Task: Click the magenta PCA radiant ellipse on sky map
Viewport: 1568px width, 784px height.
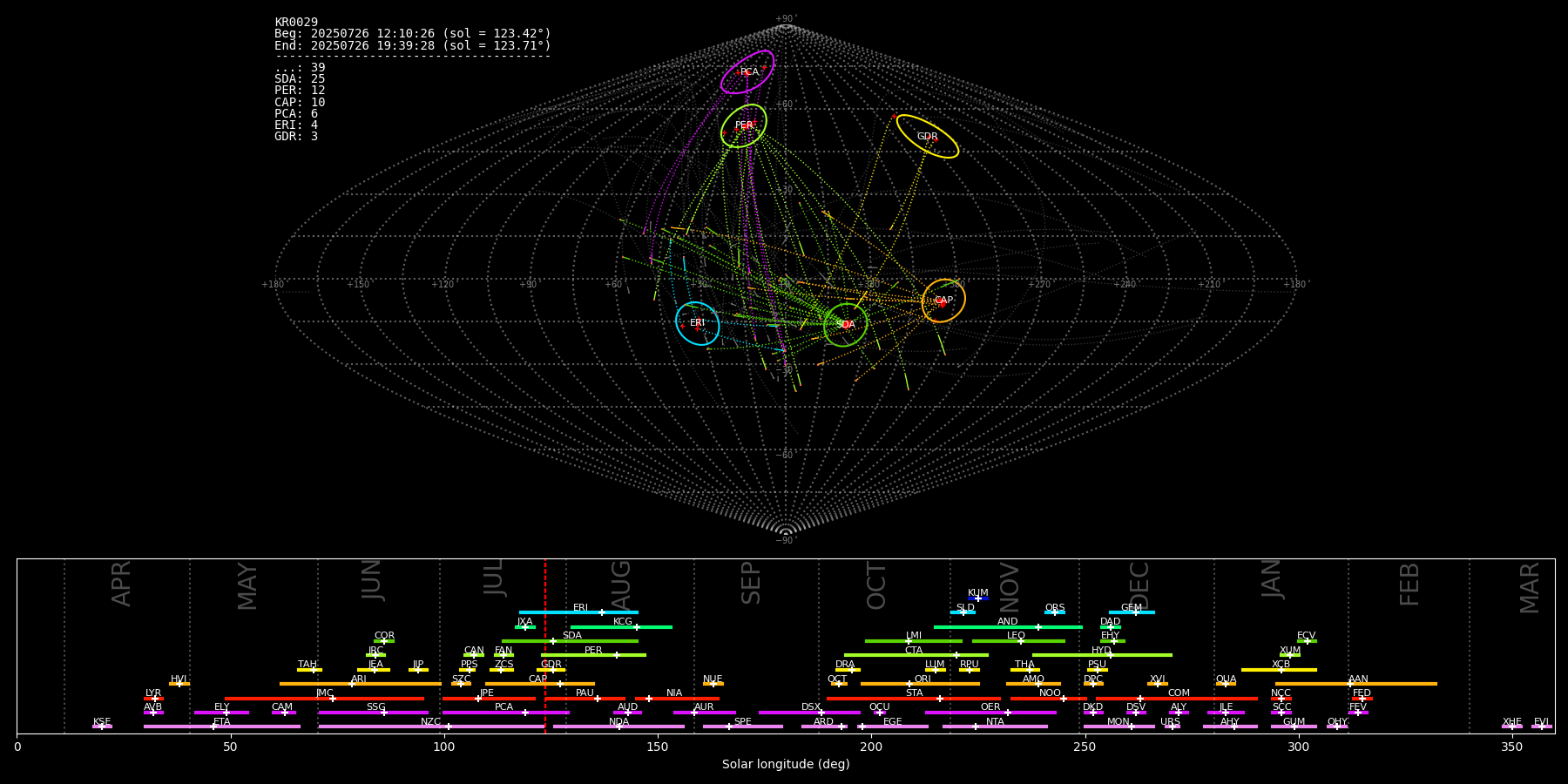Action: (x=747, y=72)
